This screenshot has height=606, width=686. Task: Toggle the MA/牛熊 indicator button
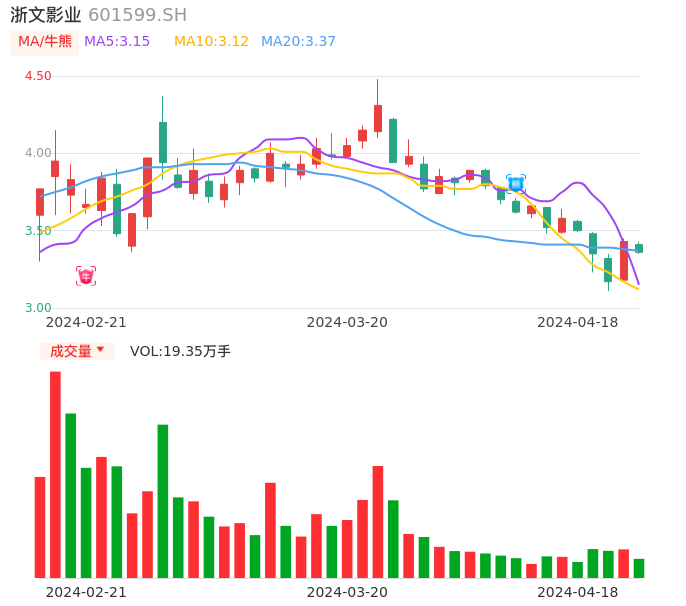pos(45,42)
